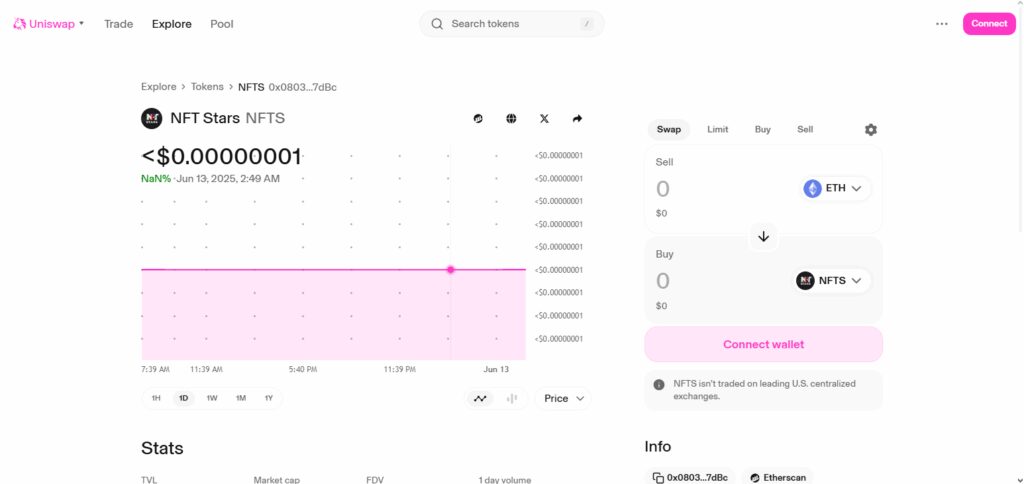Click the search magnifier icon

pos(437,24)
